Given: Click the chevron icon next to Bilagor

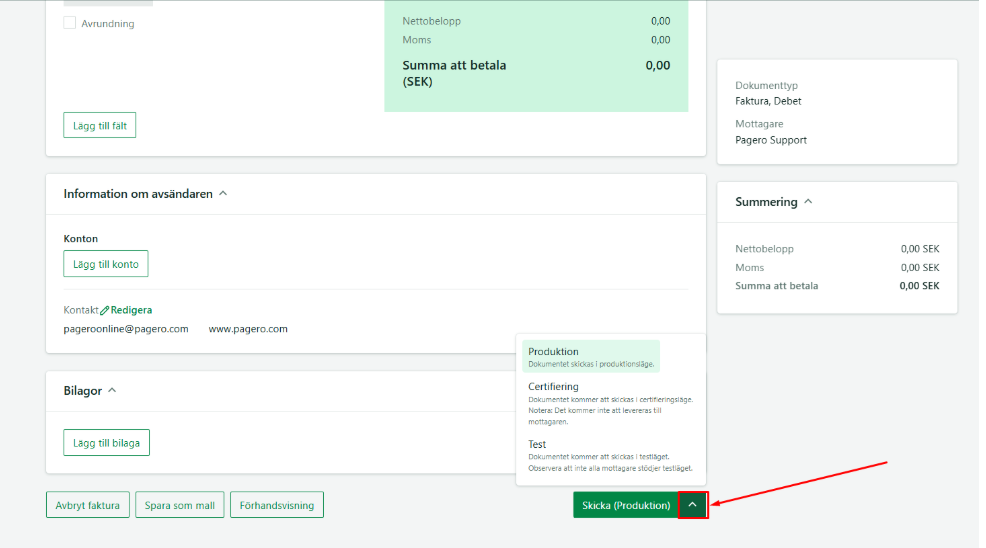Looking at the screenshot, I should pos(112,390).
